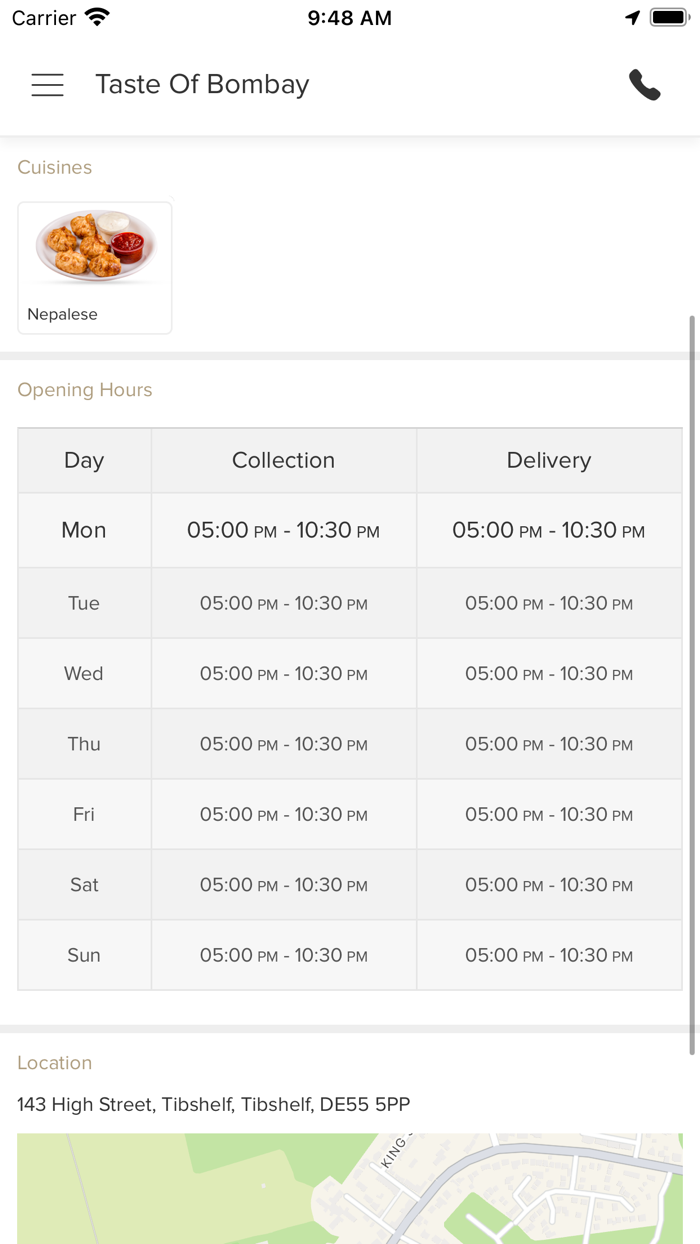Image resolution: width=700 pixels, height=1244 pixels.
Task: Tap the location arrow status icon
Action: coord(632,18)
